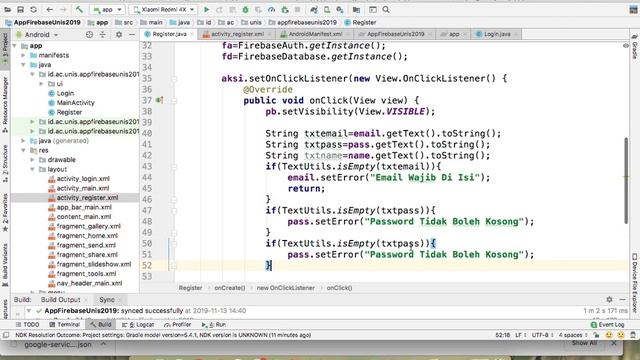Select Login class in project tree
Screen dimensions: 640x360
click(65, 93)
